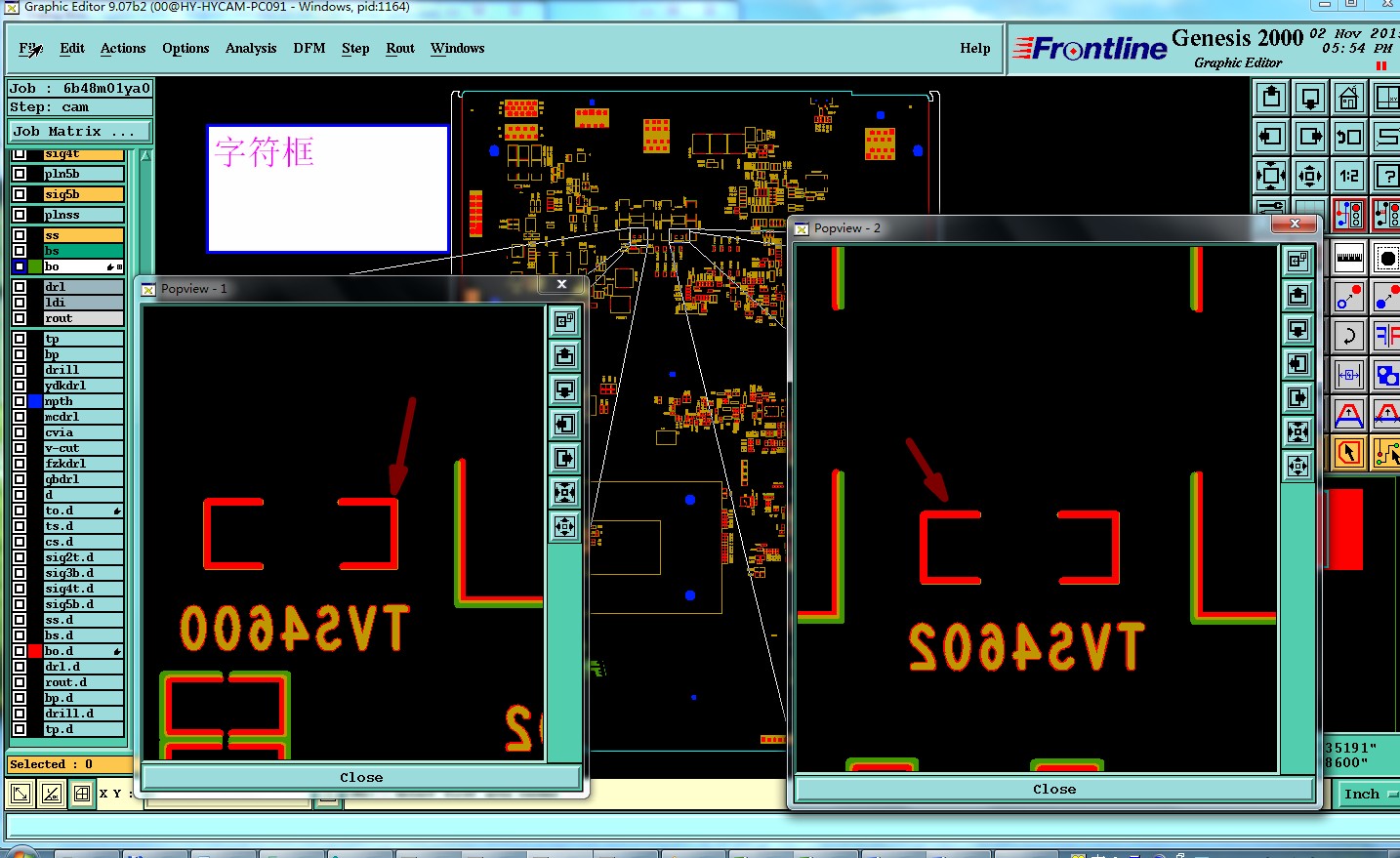Click the pan down icon in Popview 1

click(564, 389)
